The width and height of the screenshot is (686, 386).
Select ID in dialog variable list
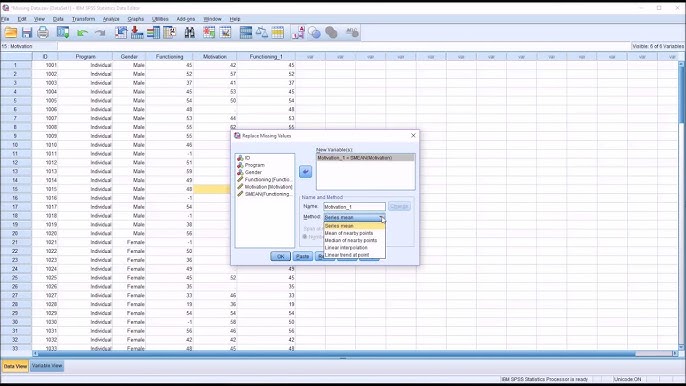pyautogui.click(x=247, y=158)
